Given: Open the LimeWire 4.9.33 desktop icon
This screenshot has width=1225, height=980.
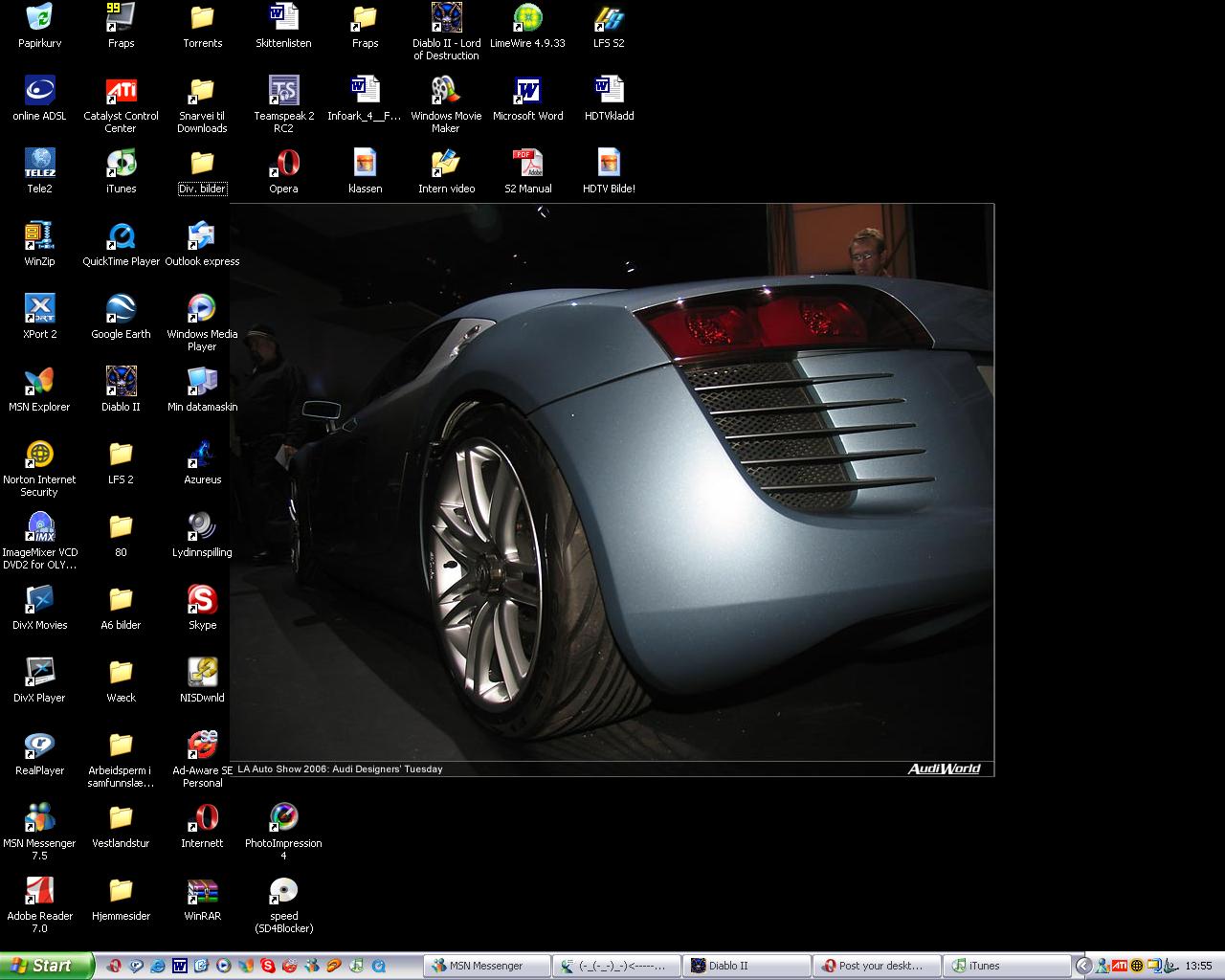Looking at the screenshot, I should coord(527,18).
